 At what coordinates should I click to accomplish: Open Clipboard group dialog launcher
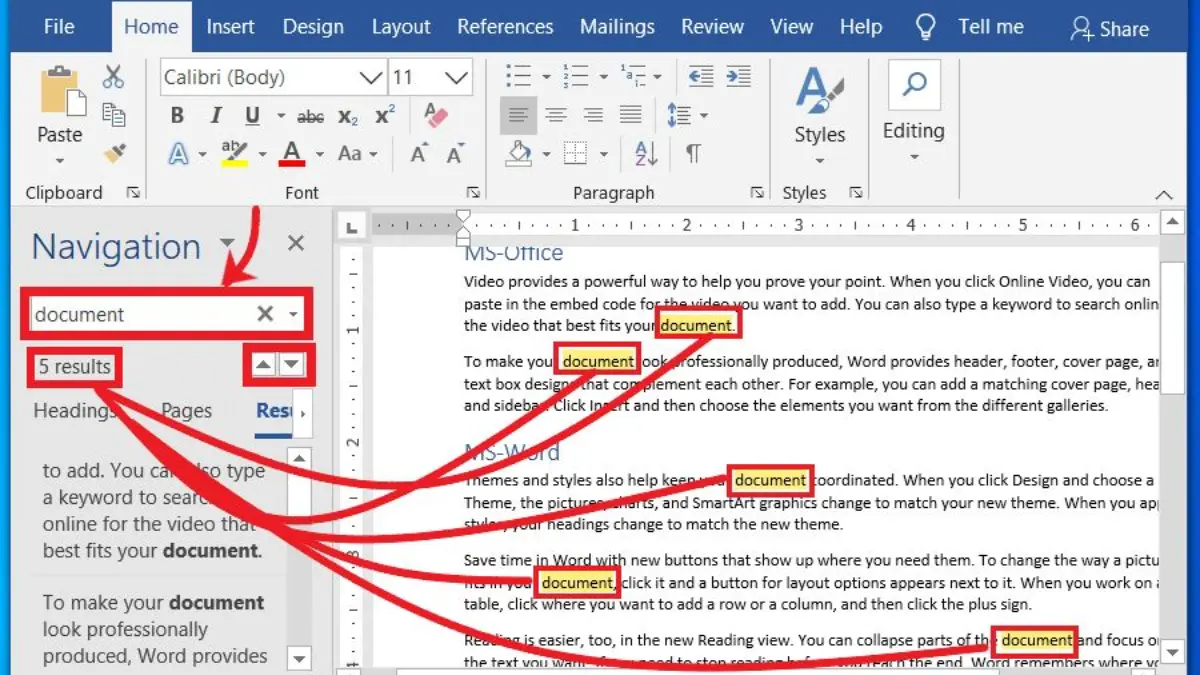pos(133,193)
